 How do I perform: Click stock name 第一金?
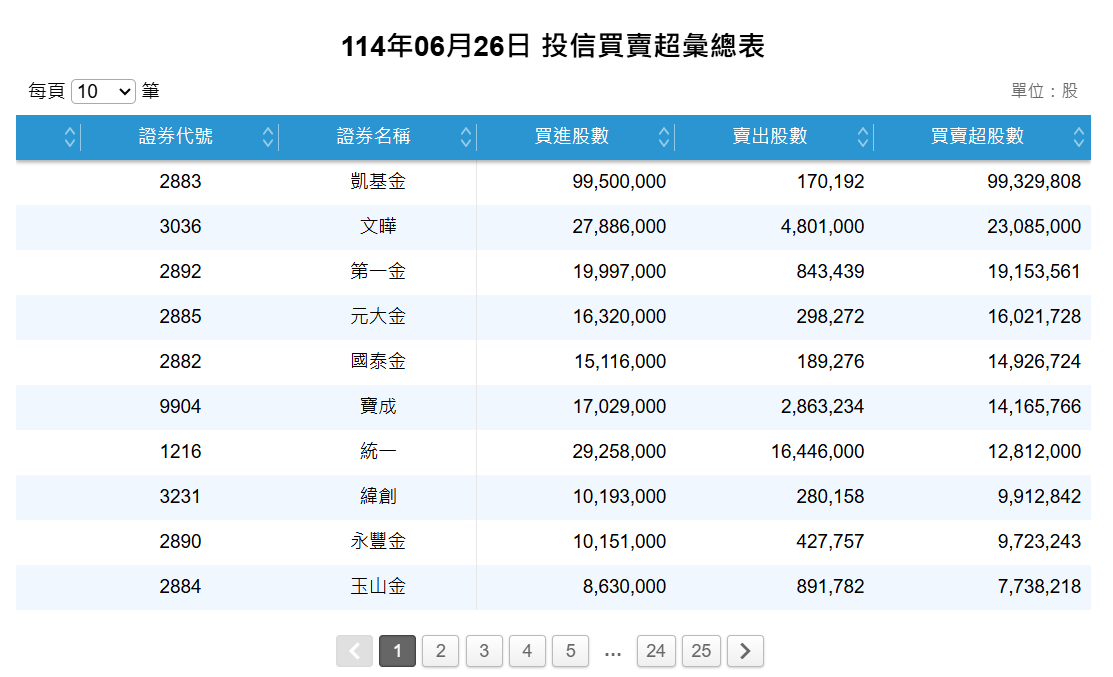(x=378, y=272)
